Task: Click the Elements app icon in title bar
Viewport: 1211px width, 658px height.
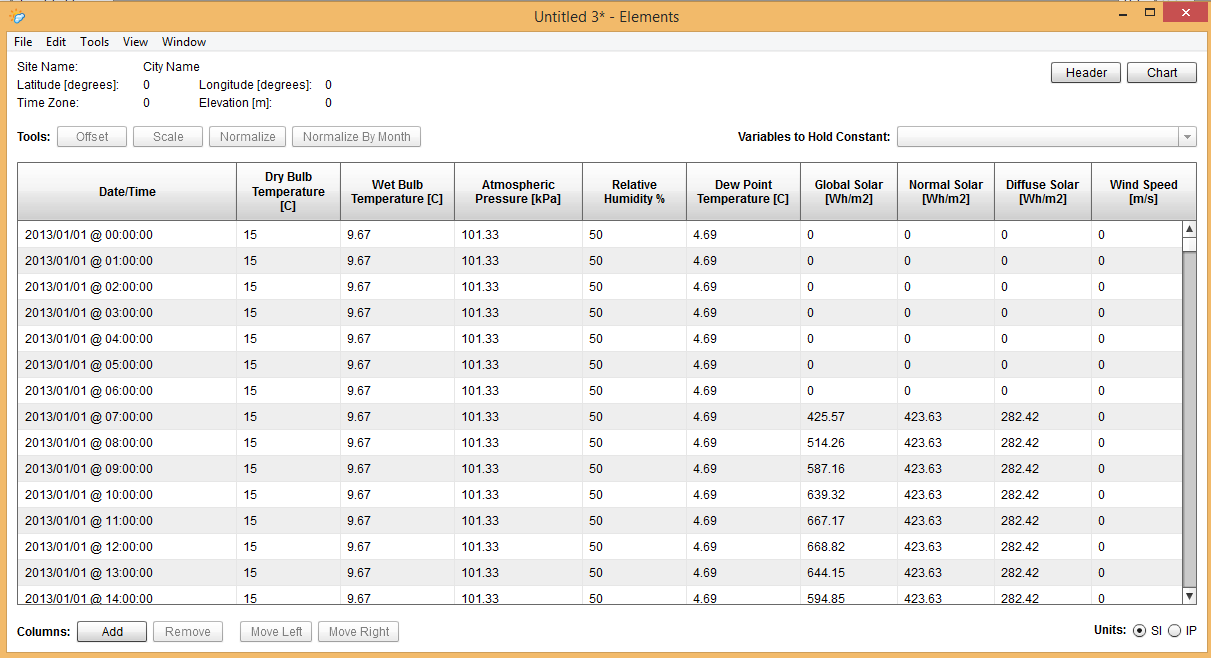Action: click(17, 16)
